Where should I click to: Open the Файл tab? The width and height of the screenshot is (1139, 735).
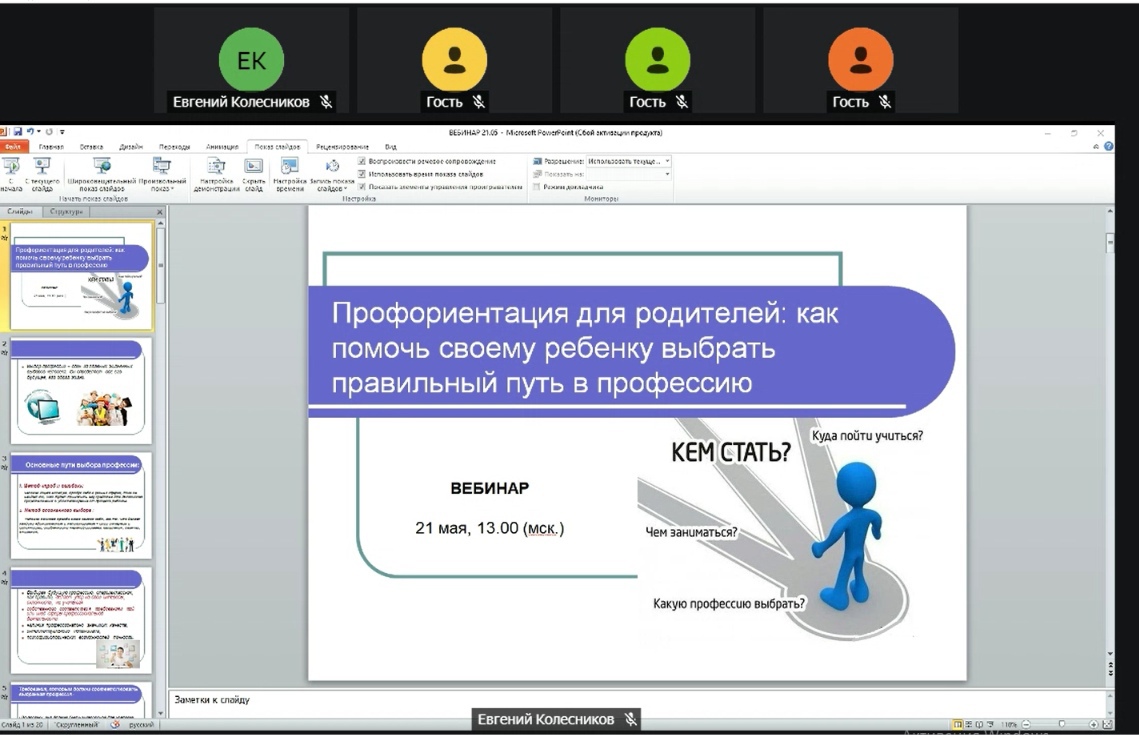13,147
